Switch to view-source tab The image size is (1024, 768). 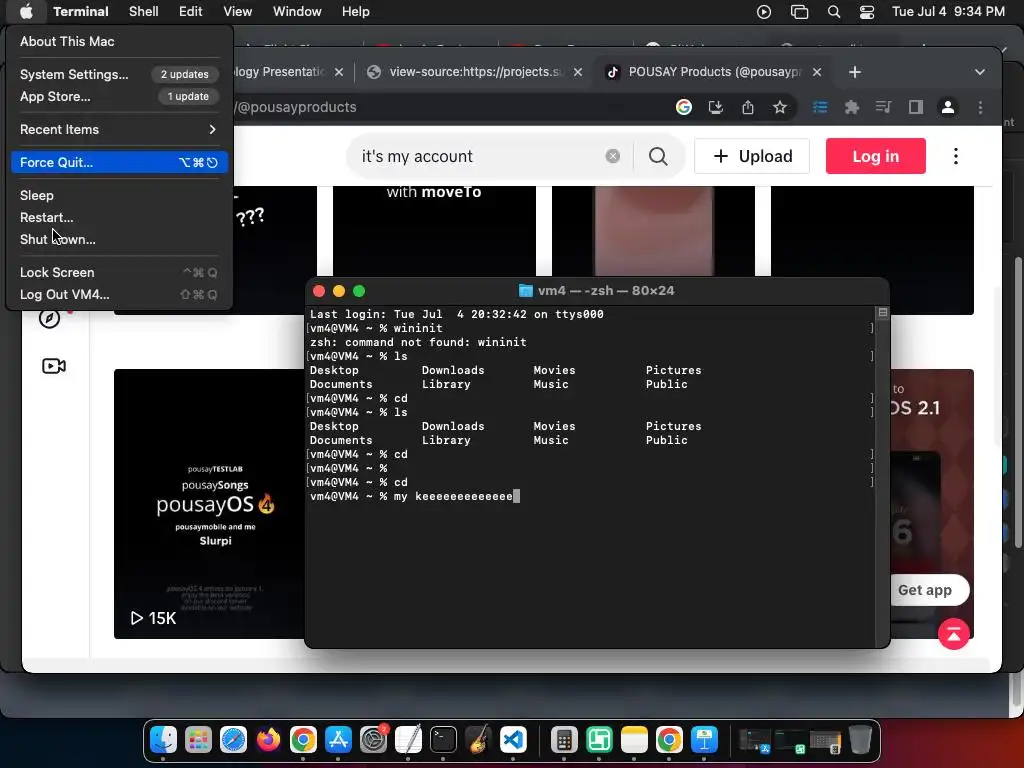474,72
